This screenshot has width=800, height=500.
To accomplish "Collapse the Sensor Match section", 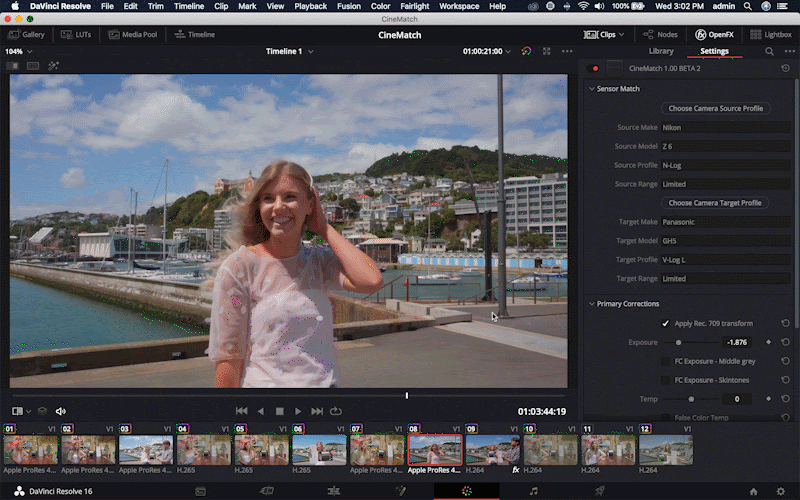I will click(591, 89).
